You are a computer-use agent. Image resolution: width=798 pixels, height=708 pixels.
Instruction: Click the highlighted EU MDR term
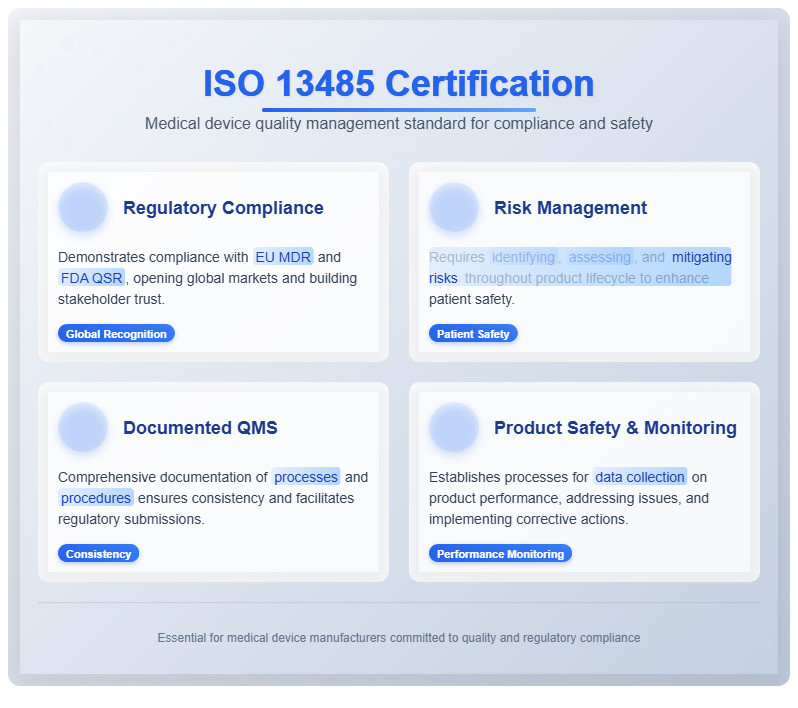click(283, 257)
